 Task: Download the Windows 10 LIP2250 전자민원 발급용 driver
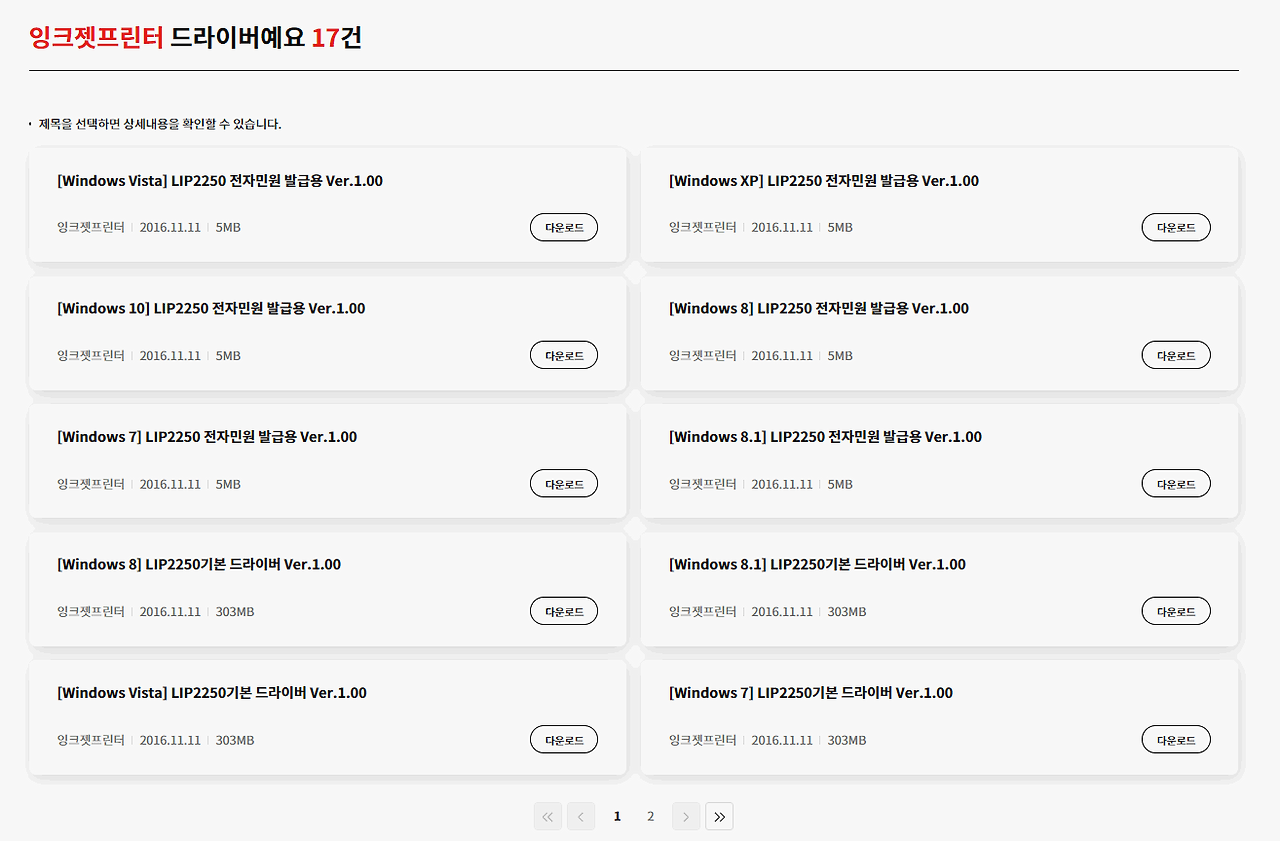(x=563, y=354)
